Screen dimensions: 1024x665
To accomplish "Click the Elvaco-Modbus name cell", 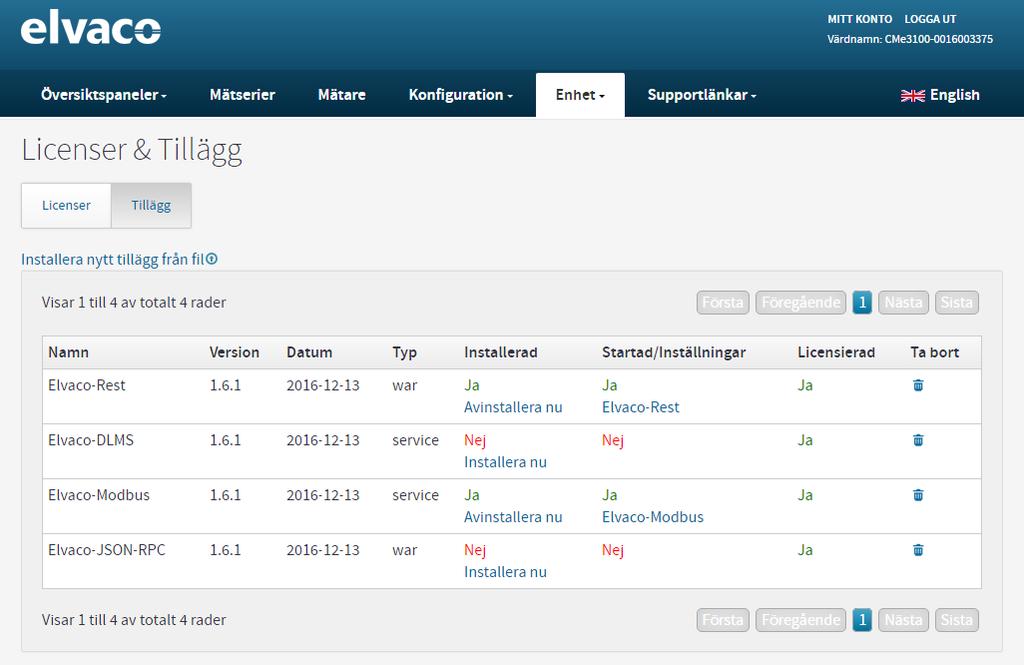I will tap(99, 495).
